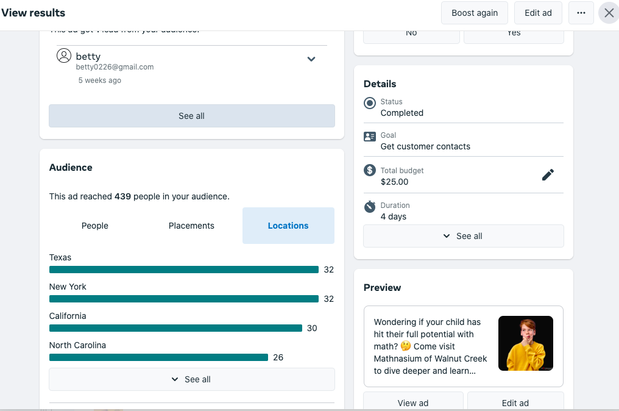Switch to the Placements tab

pyautogui.click(x=191, y=226)
